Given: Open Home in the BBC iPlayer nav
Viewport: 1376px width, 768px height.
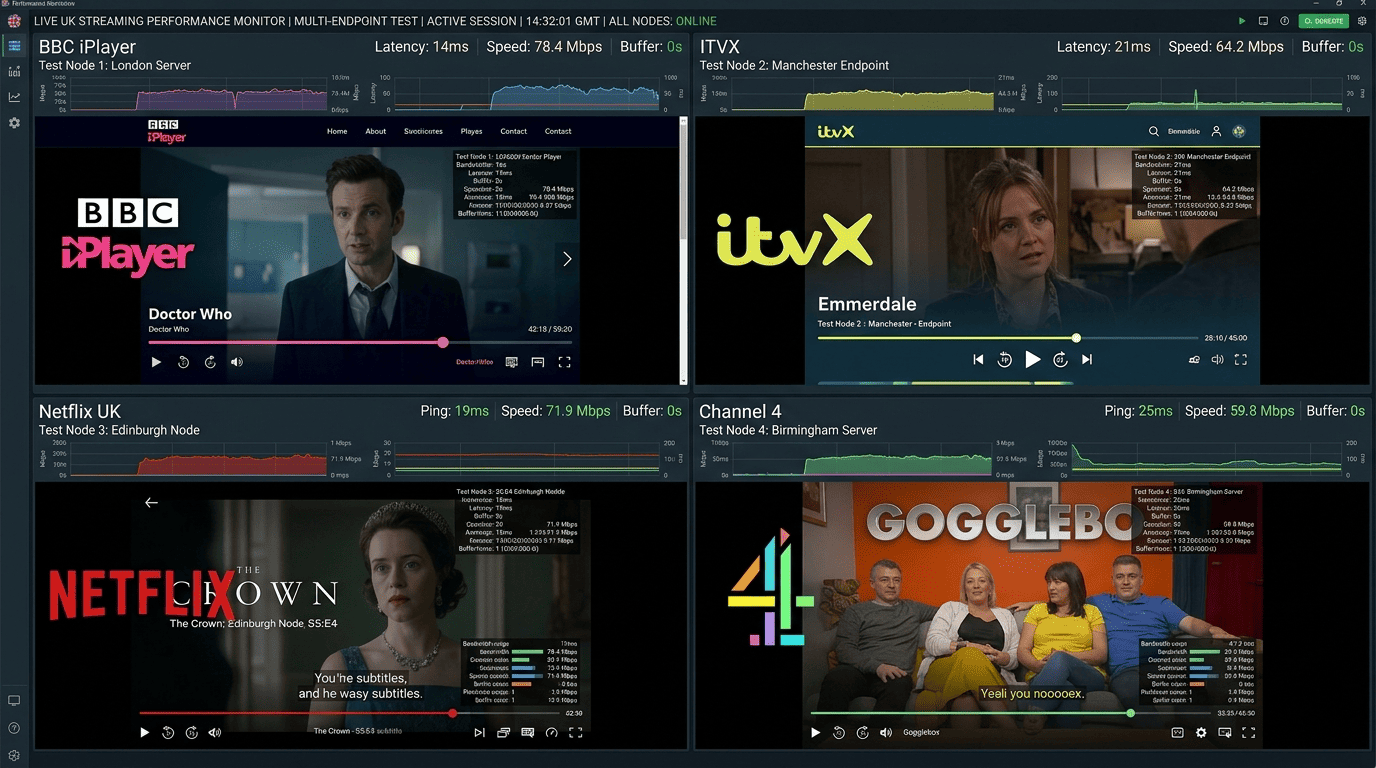Looking at the screenshot, I should coord(337,131).
